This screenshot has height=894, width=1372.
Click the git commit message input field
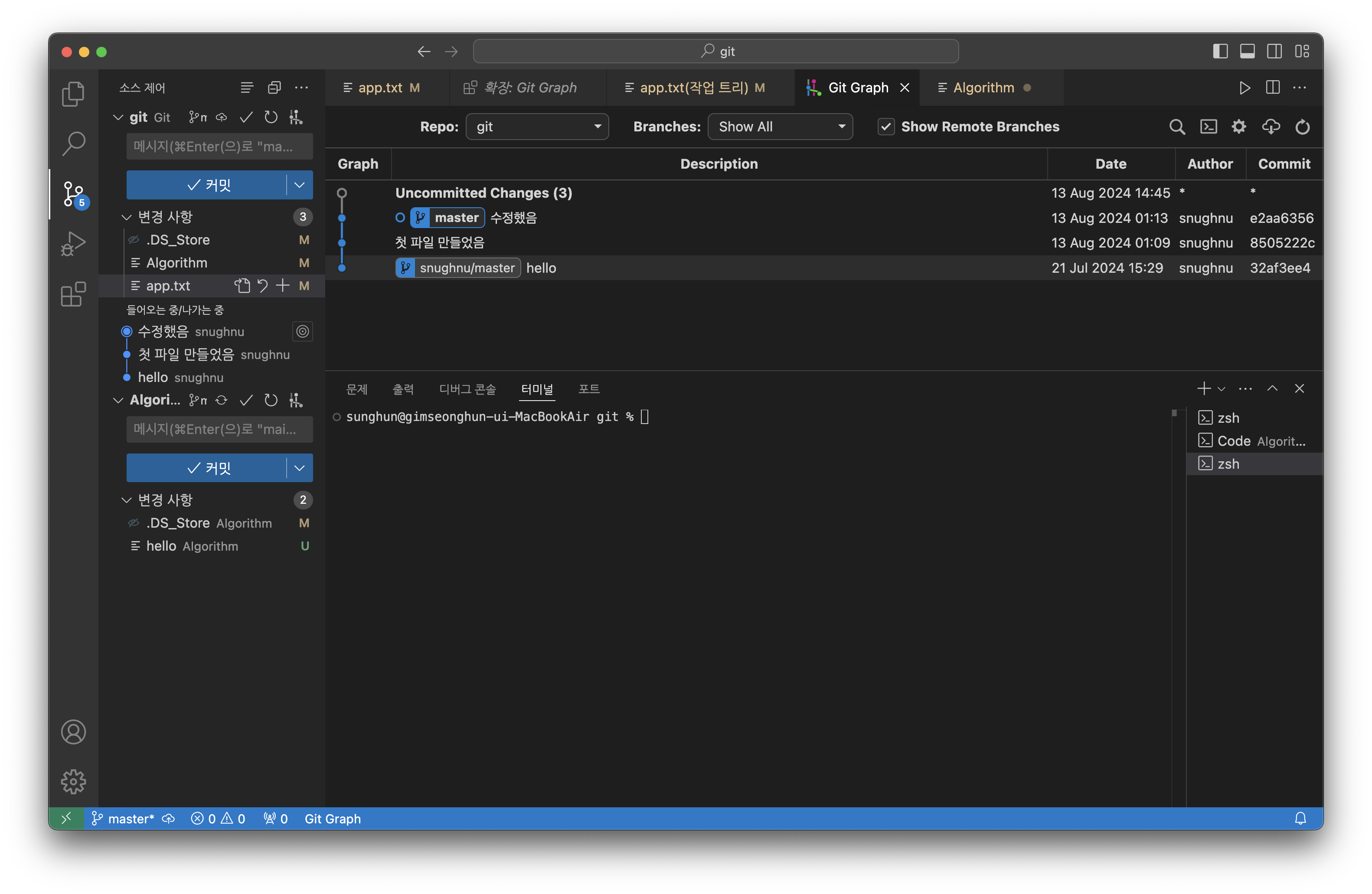tap(219, 147)
